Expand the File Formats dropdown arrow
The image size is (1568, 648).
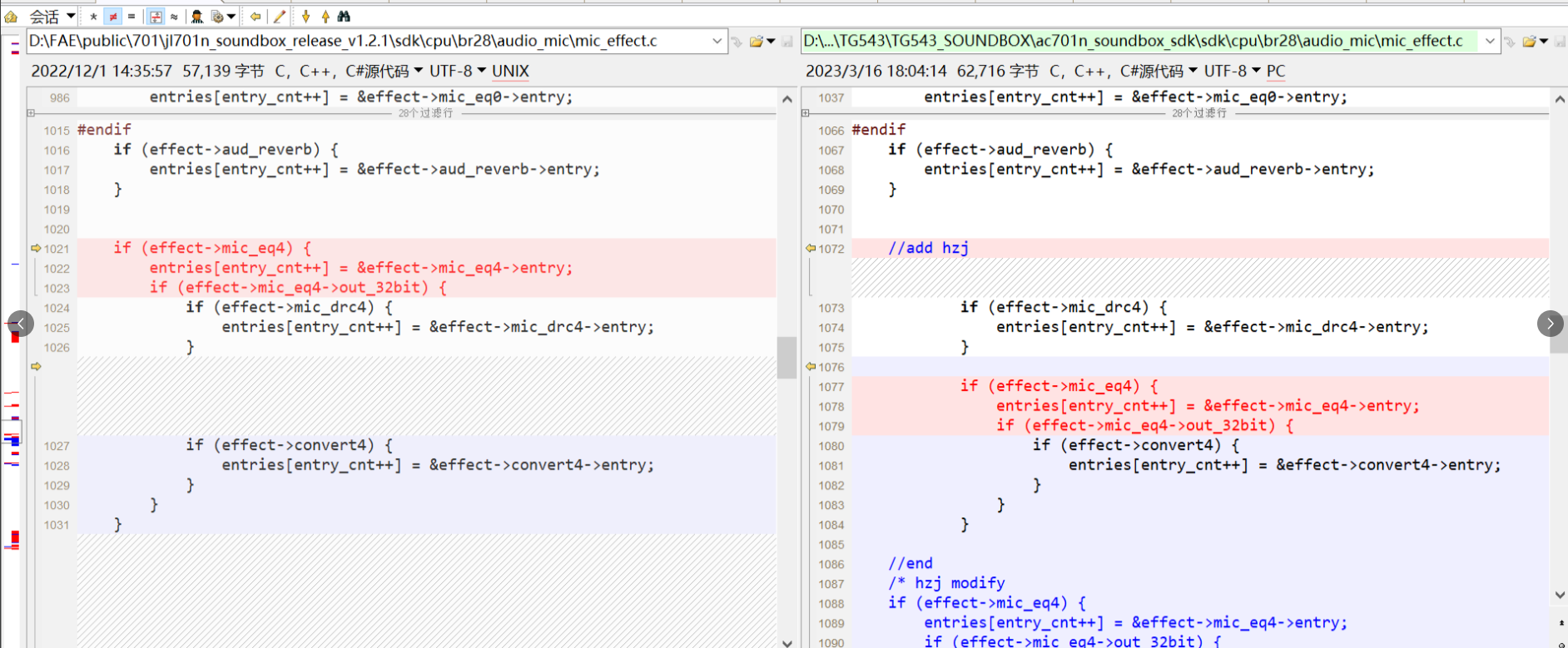tap(231, 16)
